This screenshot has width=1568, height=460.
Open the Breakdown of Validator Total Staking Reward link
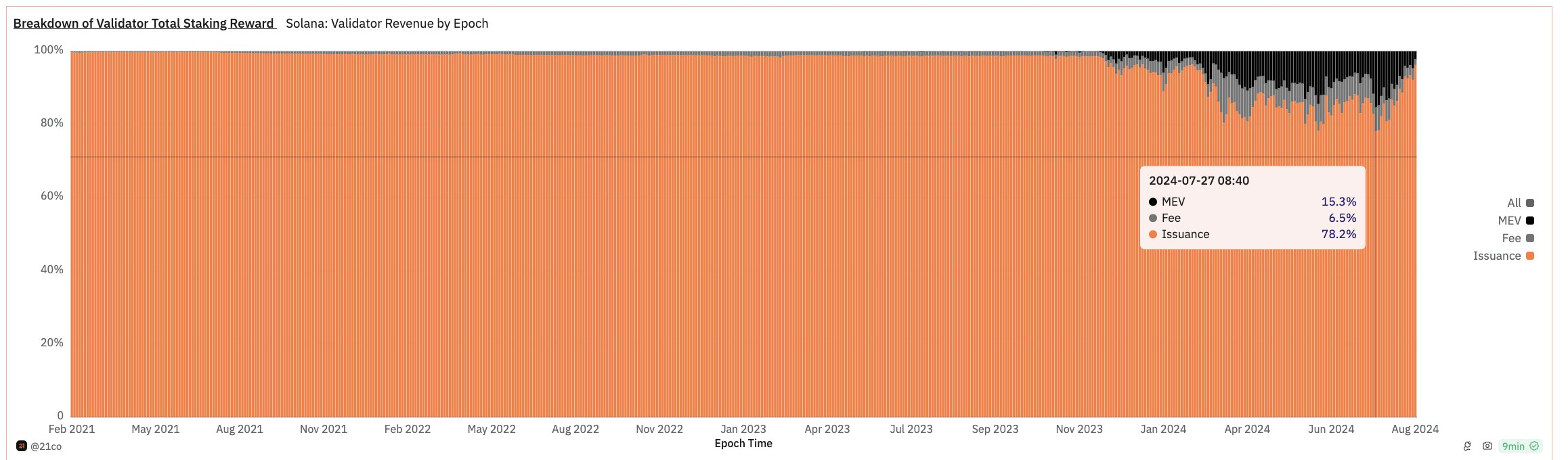click(x=144, y=24)
